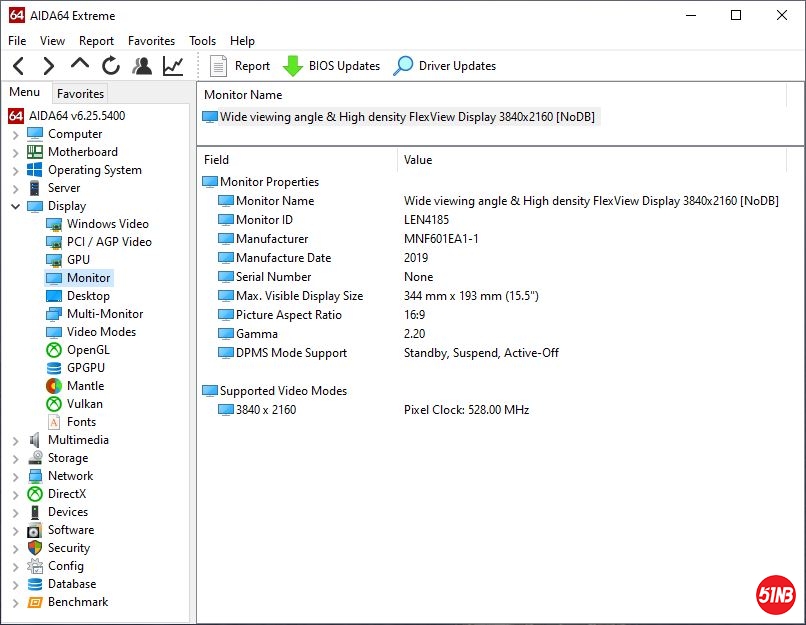Click the Multimedia speaker icon
The image size is (806, 625).
pyautogui.click(x=35, y=440)
